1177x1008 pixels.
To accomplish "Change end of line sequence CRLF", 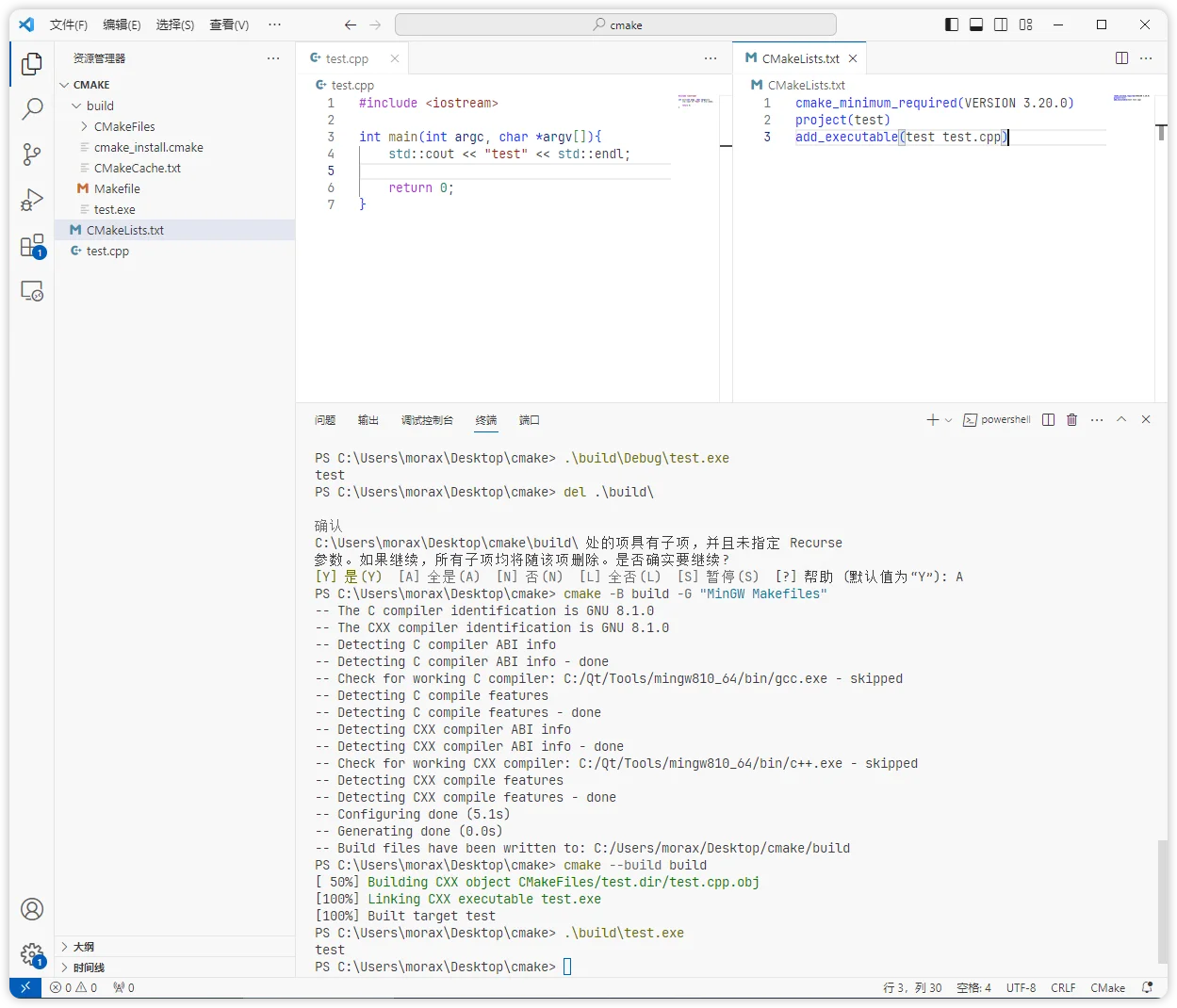I will click(x=1063, y=987).
